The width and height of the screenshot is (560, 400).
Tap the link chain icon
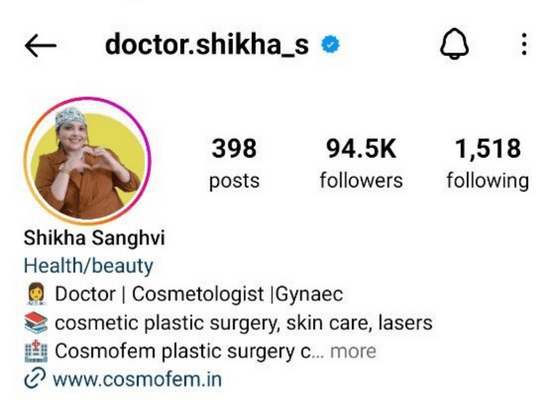35,378
